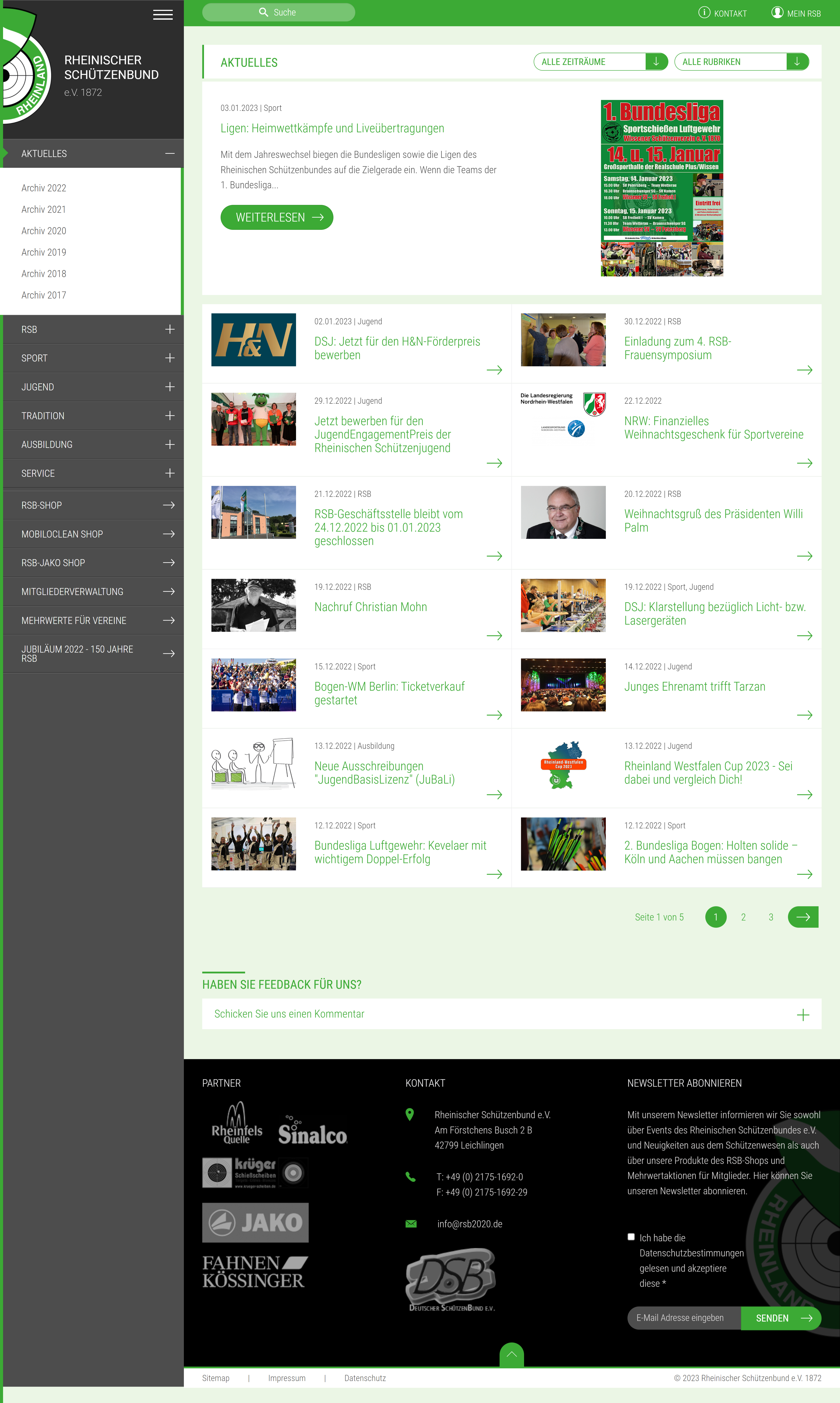Viewport: 840px width, 1403px height.
Task: Expand the SERVICE menu section
Action: pos(170,473)
